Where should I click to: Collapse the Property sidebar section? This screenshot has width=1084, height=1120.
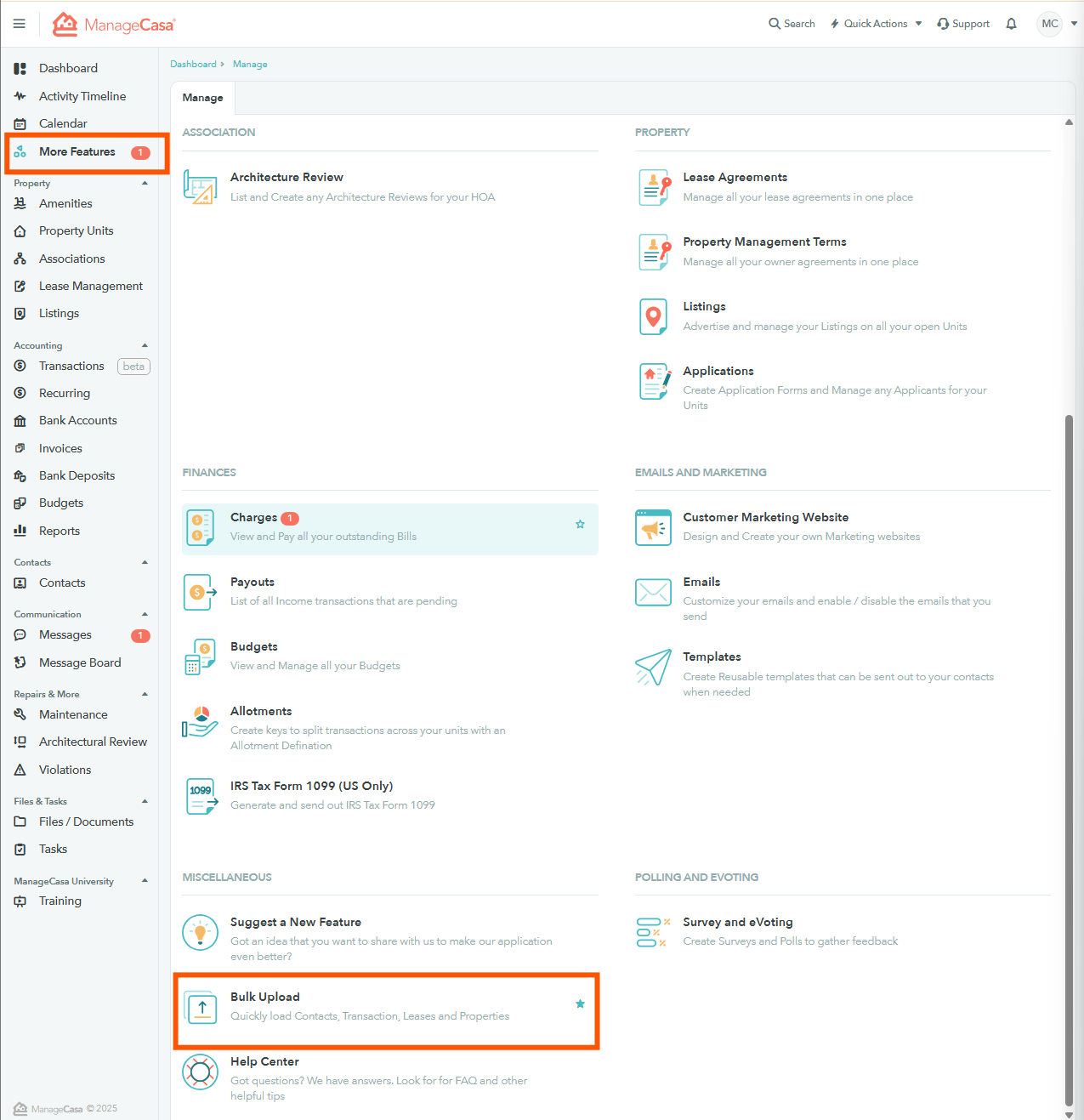point(145,183)
